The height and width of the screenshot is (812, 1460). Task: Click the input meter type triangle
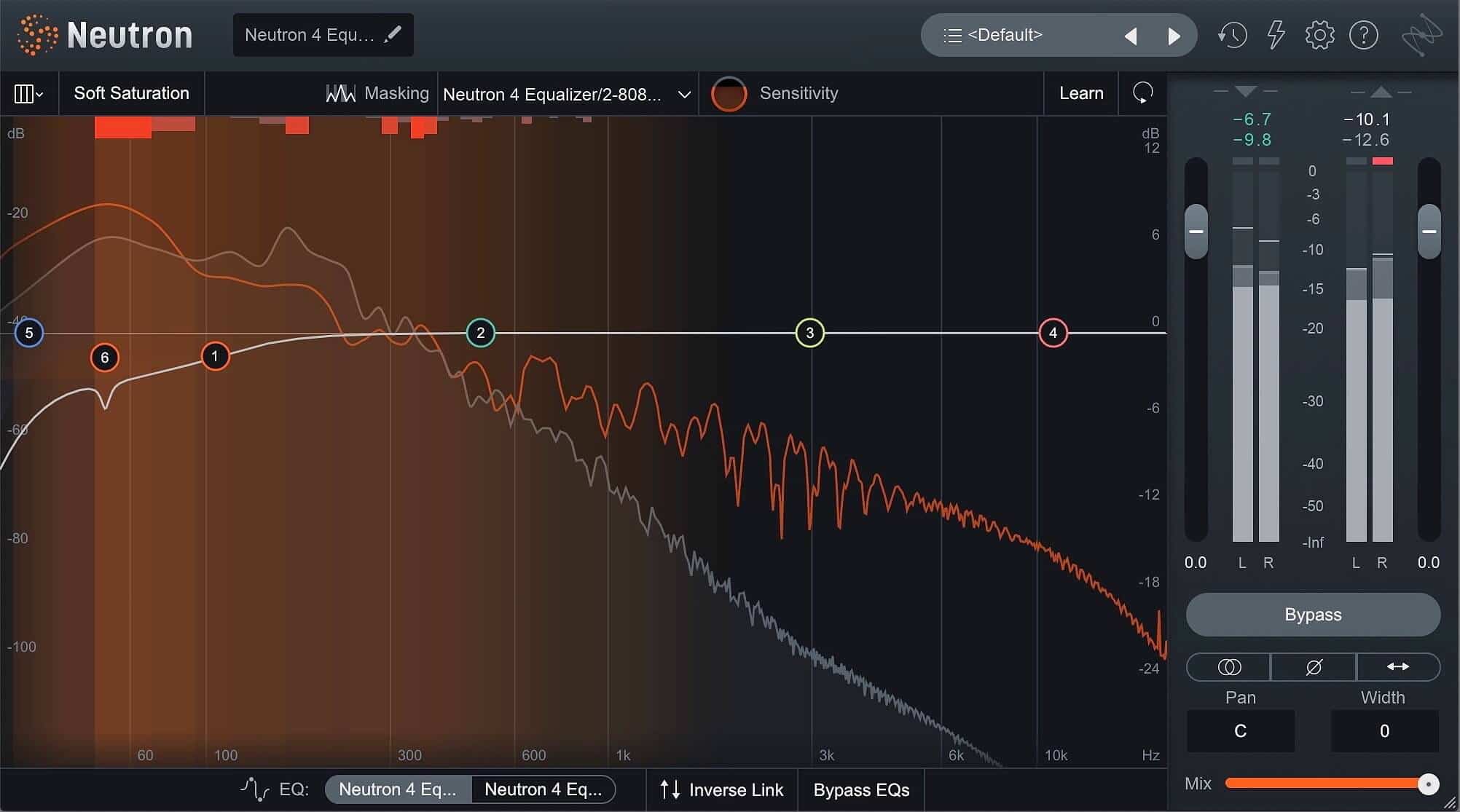1246,92
